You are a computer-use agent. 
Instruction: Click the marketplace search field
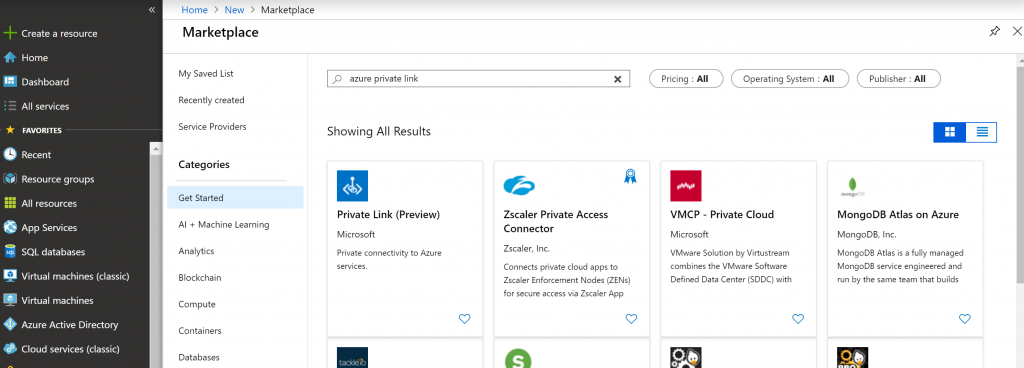coord(478,79)
